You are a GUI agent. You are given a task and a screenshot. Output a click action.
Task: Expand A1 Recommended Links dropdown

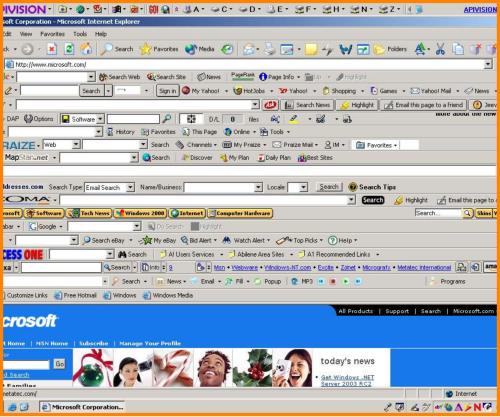click(378, 255)
